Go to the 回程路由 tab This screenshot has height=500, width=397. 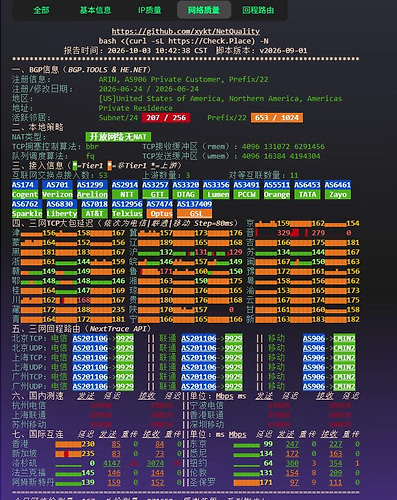258,10
